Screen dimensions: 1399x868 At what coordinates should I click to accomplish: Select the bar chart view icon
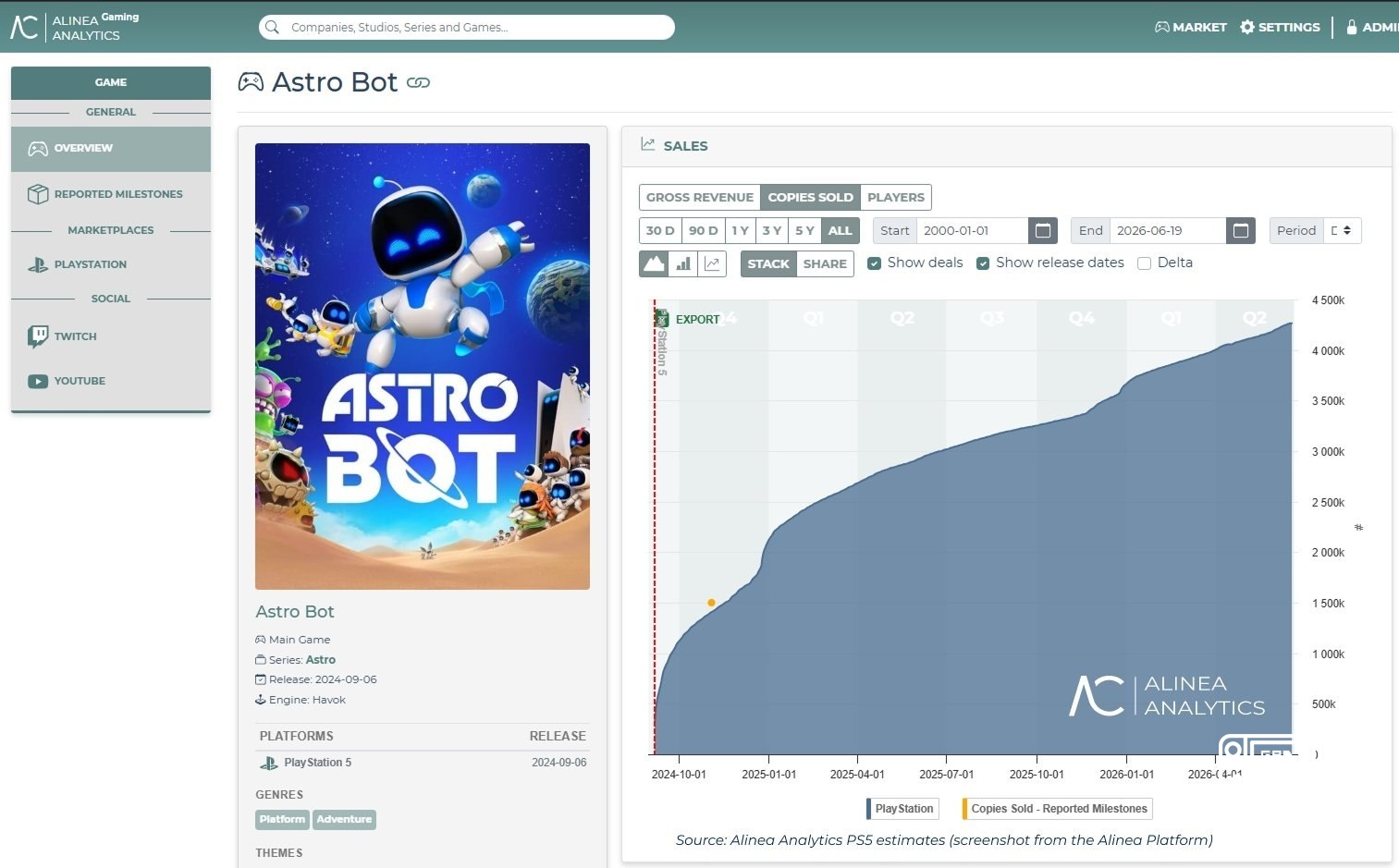[683, 263]
